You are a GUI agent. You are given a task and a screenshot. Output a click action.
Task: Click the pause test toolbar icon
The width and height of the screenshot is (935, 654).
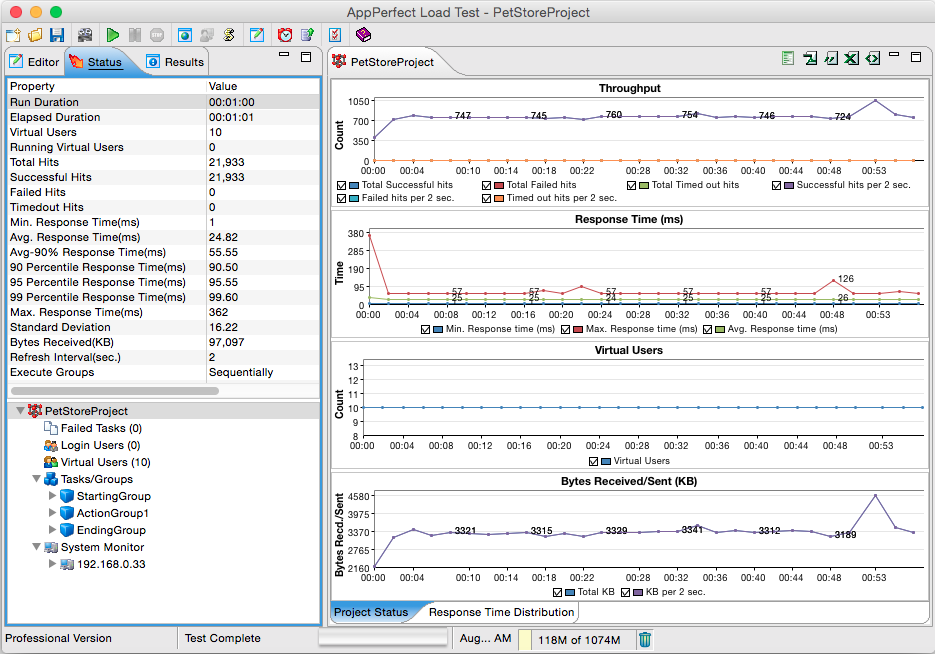(135, 35)
